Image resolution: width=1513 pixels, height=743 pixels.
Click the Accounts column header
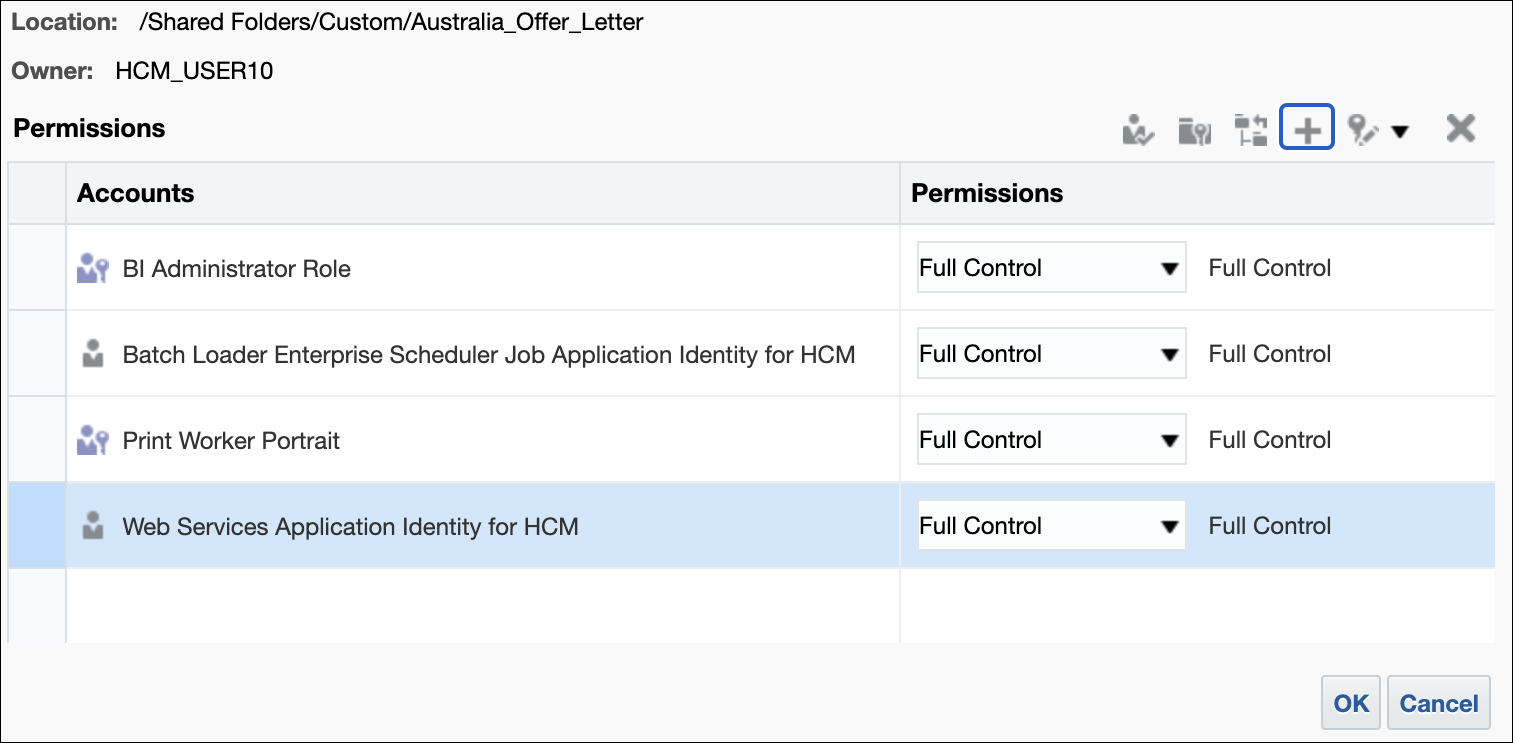pos(136,193)
